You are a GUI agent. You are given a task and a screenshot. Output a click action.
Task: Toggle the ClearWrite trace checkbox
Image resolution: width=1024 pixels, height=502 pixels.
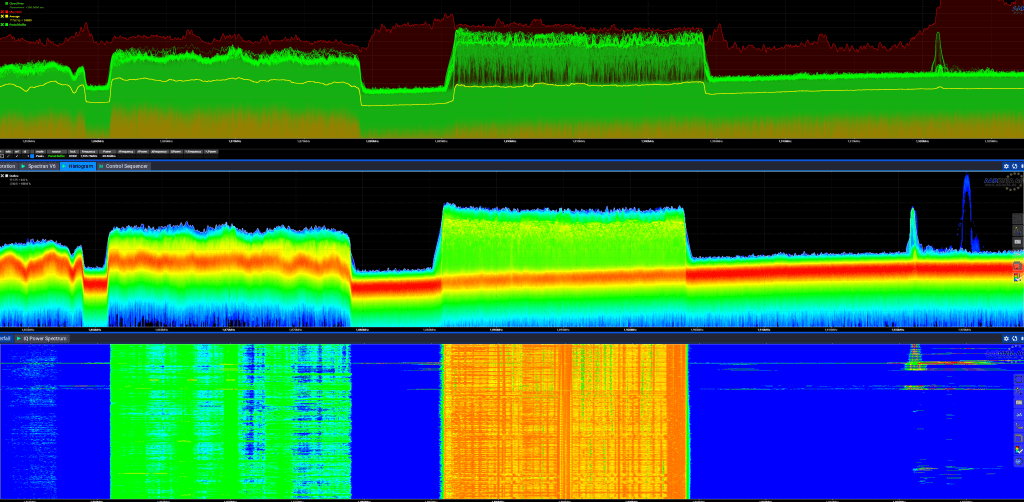[x=3, y=3]
